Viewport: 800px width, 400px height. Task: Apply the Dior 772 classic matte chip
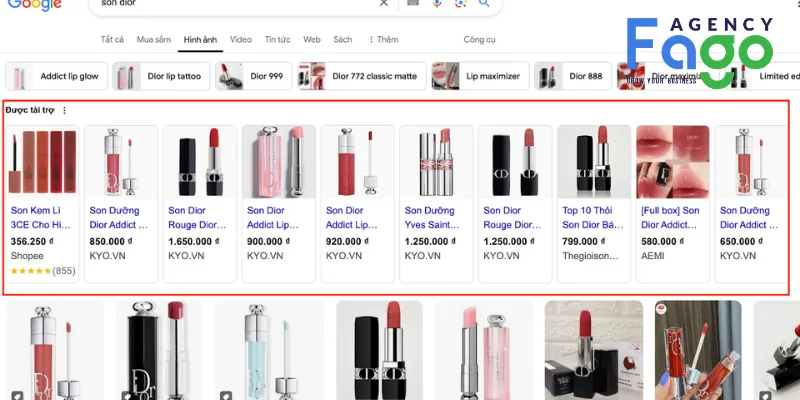pos(362,76)
